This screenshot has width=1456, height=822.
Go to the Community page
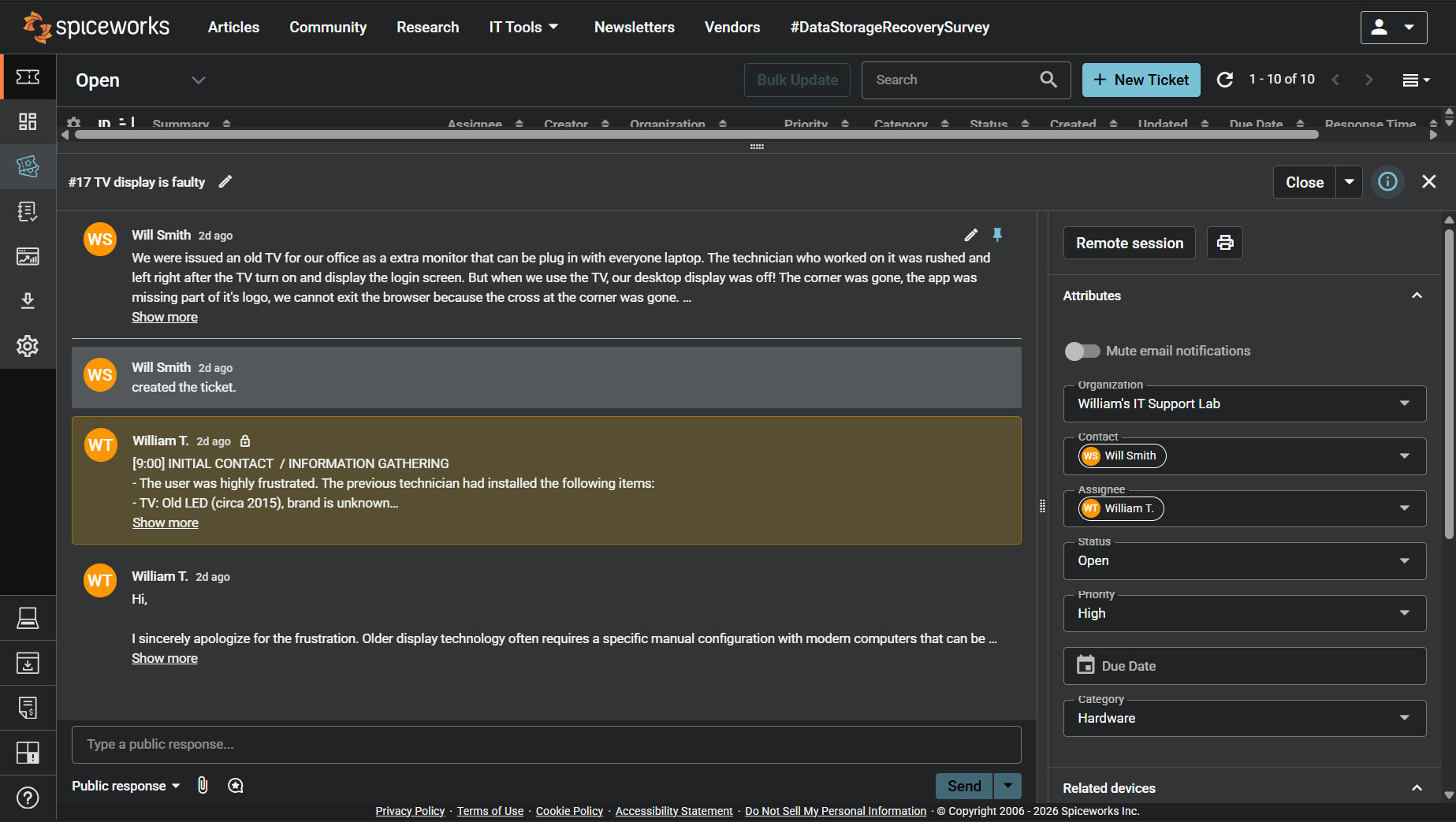click(x=328, y=27)
